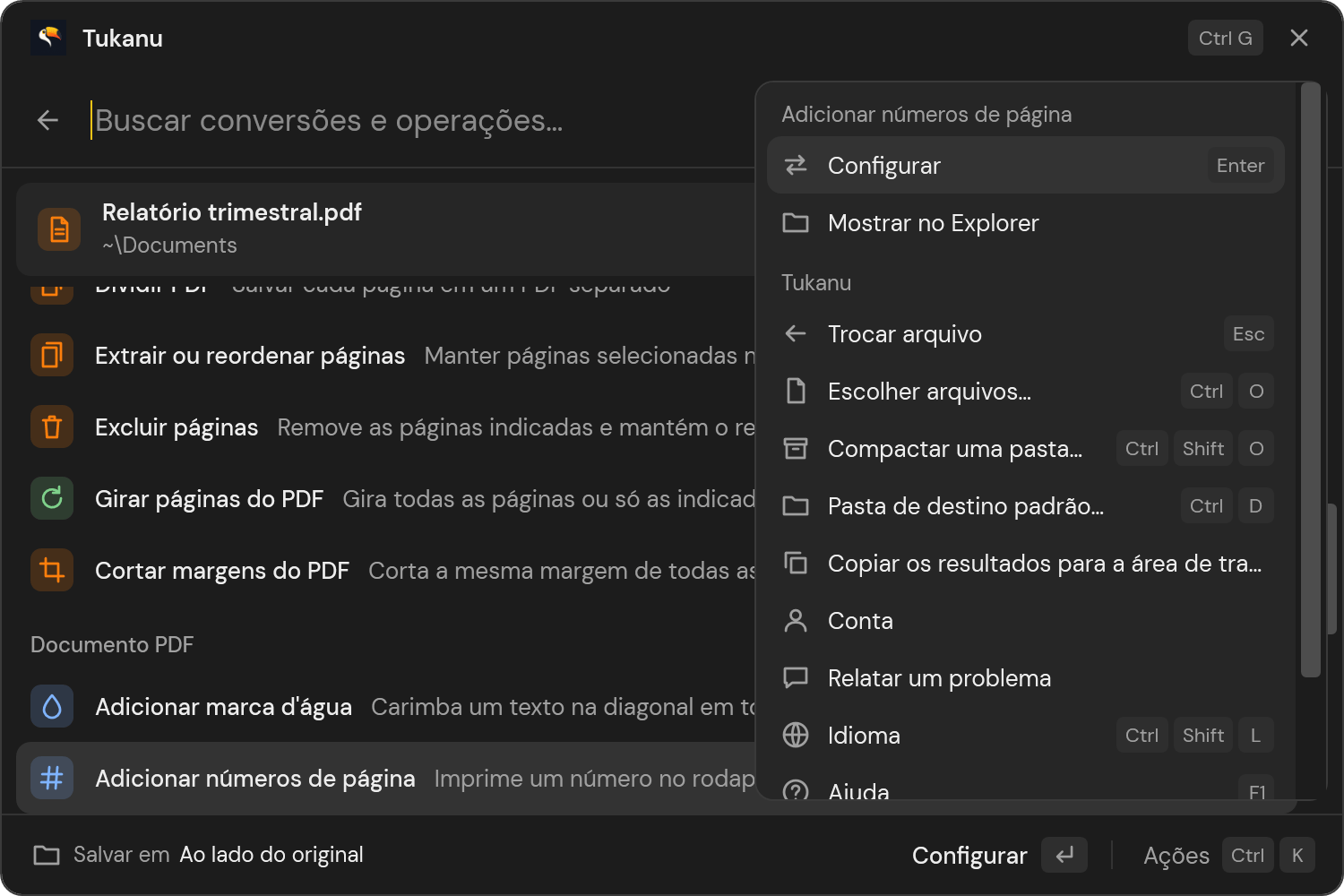Click the speech bubble icon beside Relatar um problema
This screenshot has height=896, width=1344.
coord(796,677)
